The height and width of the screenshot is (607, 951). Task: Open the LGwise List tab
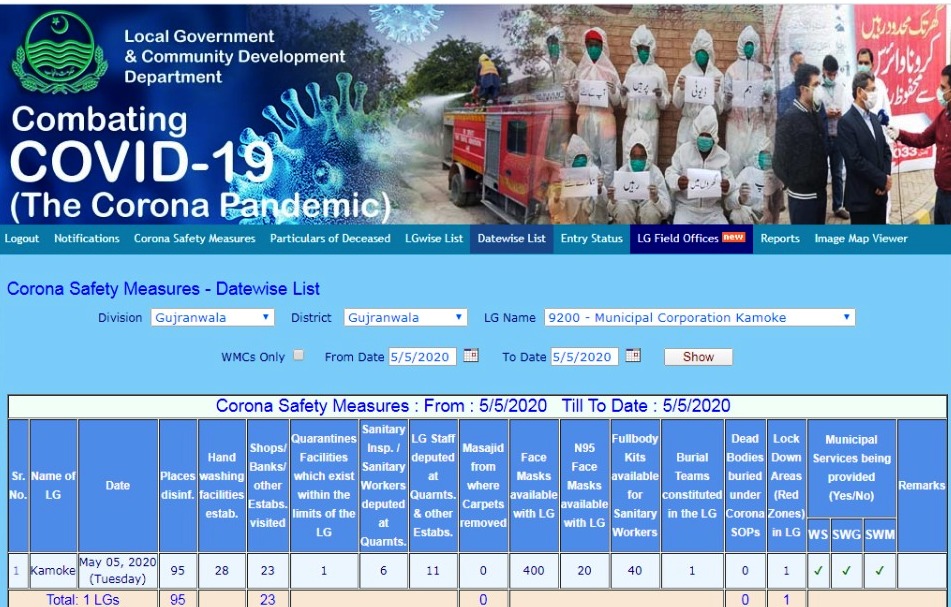[434, 238]
